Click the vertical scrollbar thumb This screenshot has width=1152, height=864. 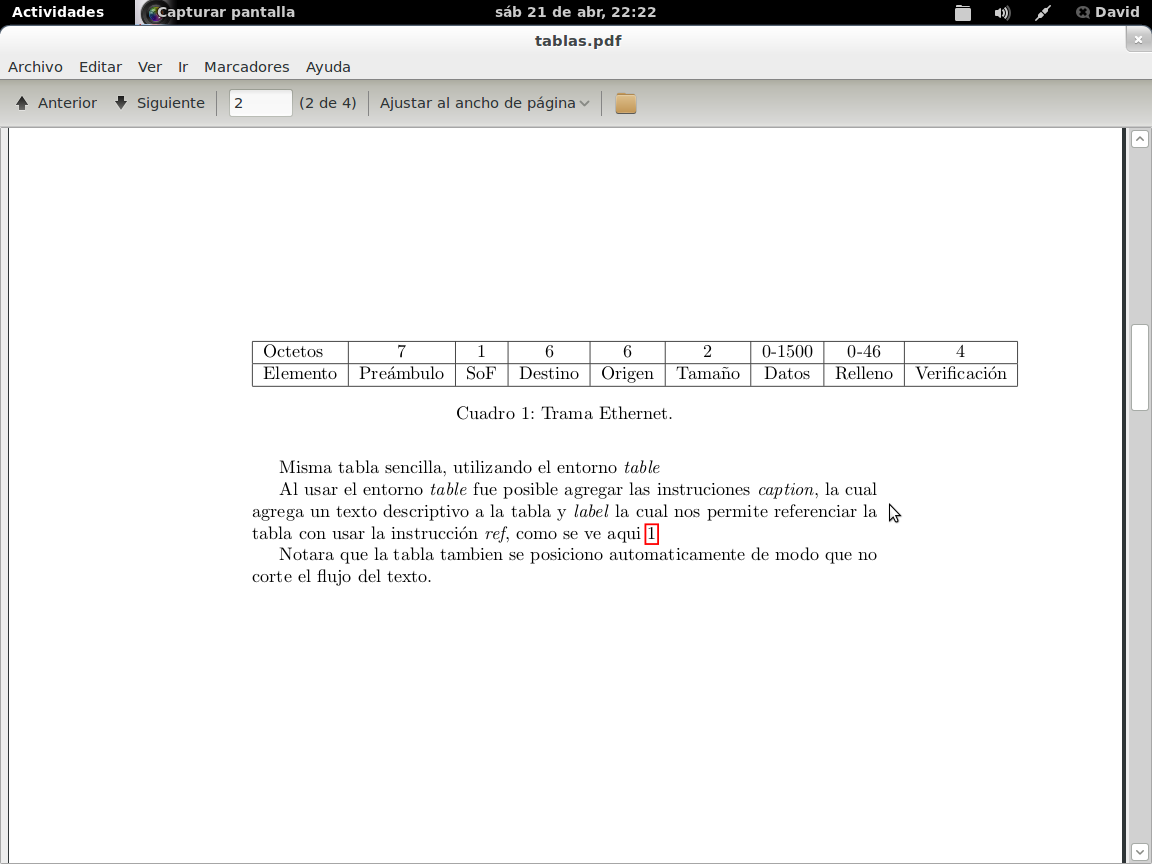(1140, 367)
